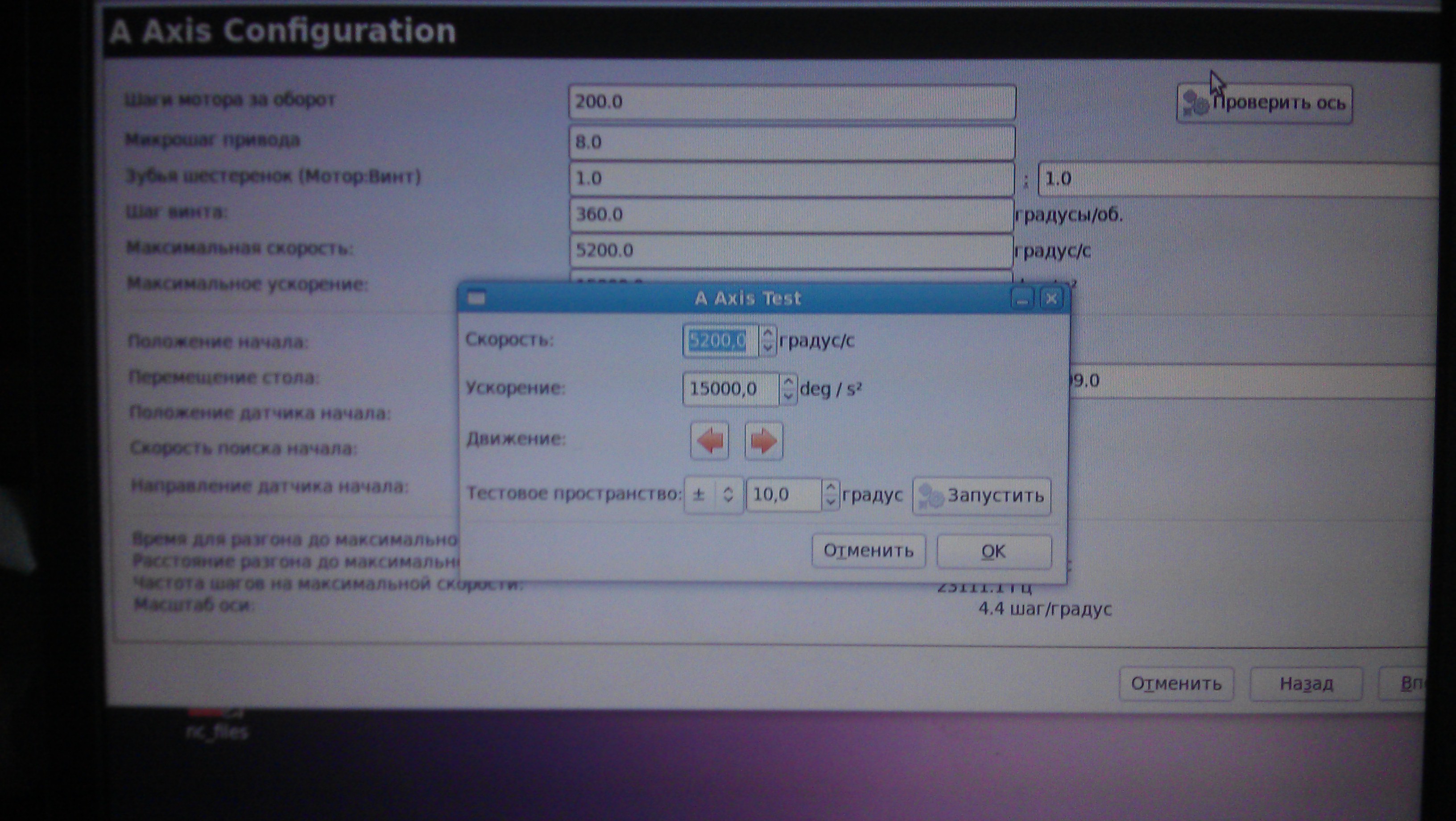Image resolution: width=1456 pixels, height=821 pixels.
Task: Open the A Axis Test window menu icon
Action: click(x=477, y=298)
